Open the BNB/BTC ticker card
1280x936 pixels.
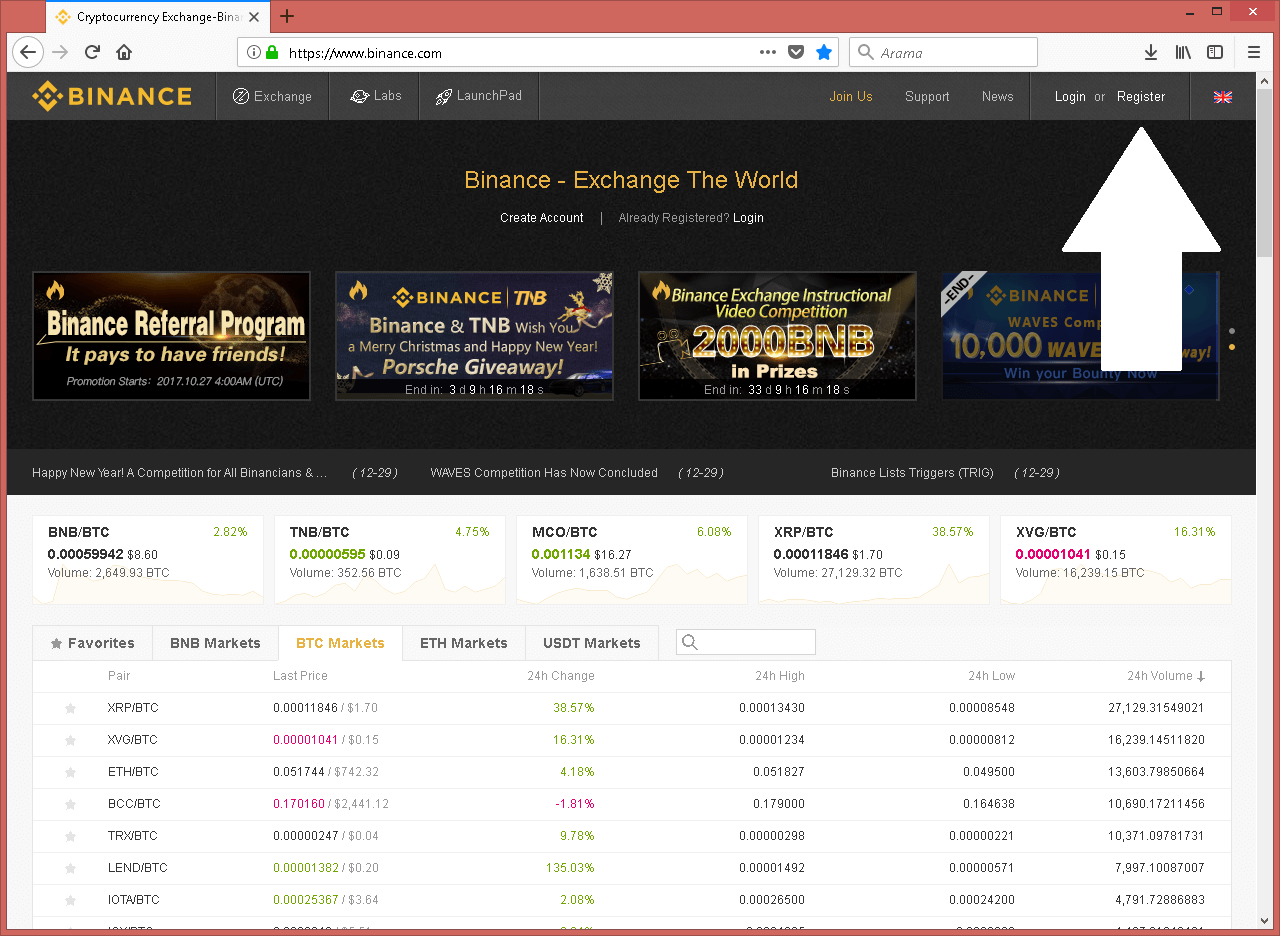click(148, 560)
